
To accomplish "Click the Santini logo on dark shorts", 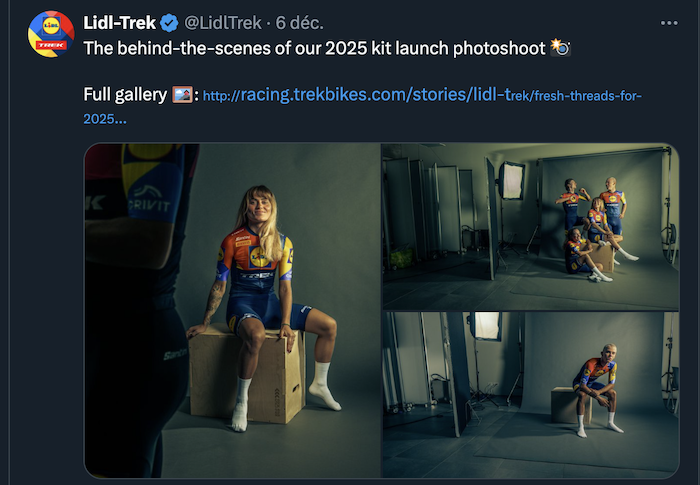I will pos(176,353).
